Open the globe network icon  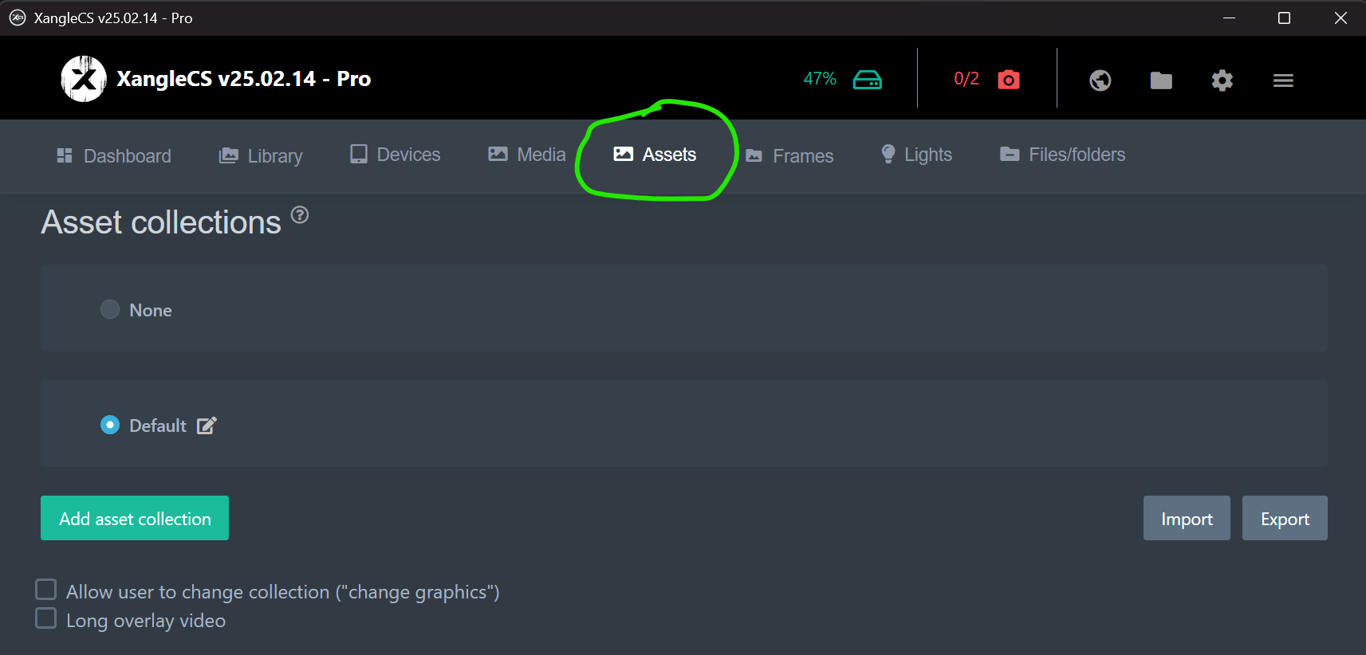(x=1100, y=80)
